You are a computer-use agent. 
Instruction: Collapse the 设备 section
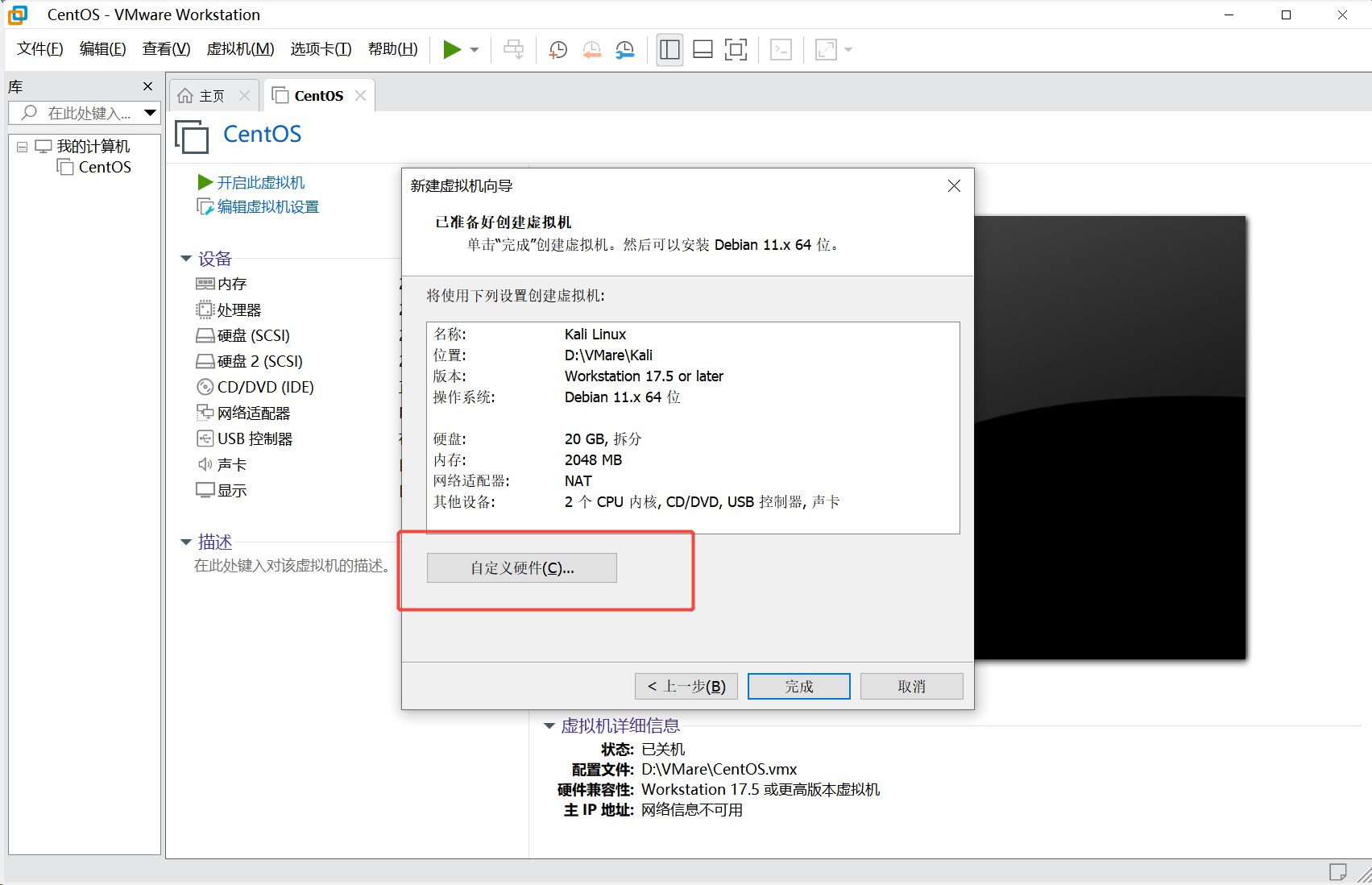[186, 259]
